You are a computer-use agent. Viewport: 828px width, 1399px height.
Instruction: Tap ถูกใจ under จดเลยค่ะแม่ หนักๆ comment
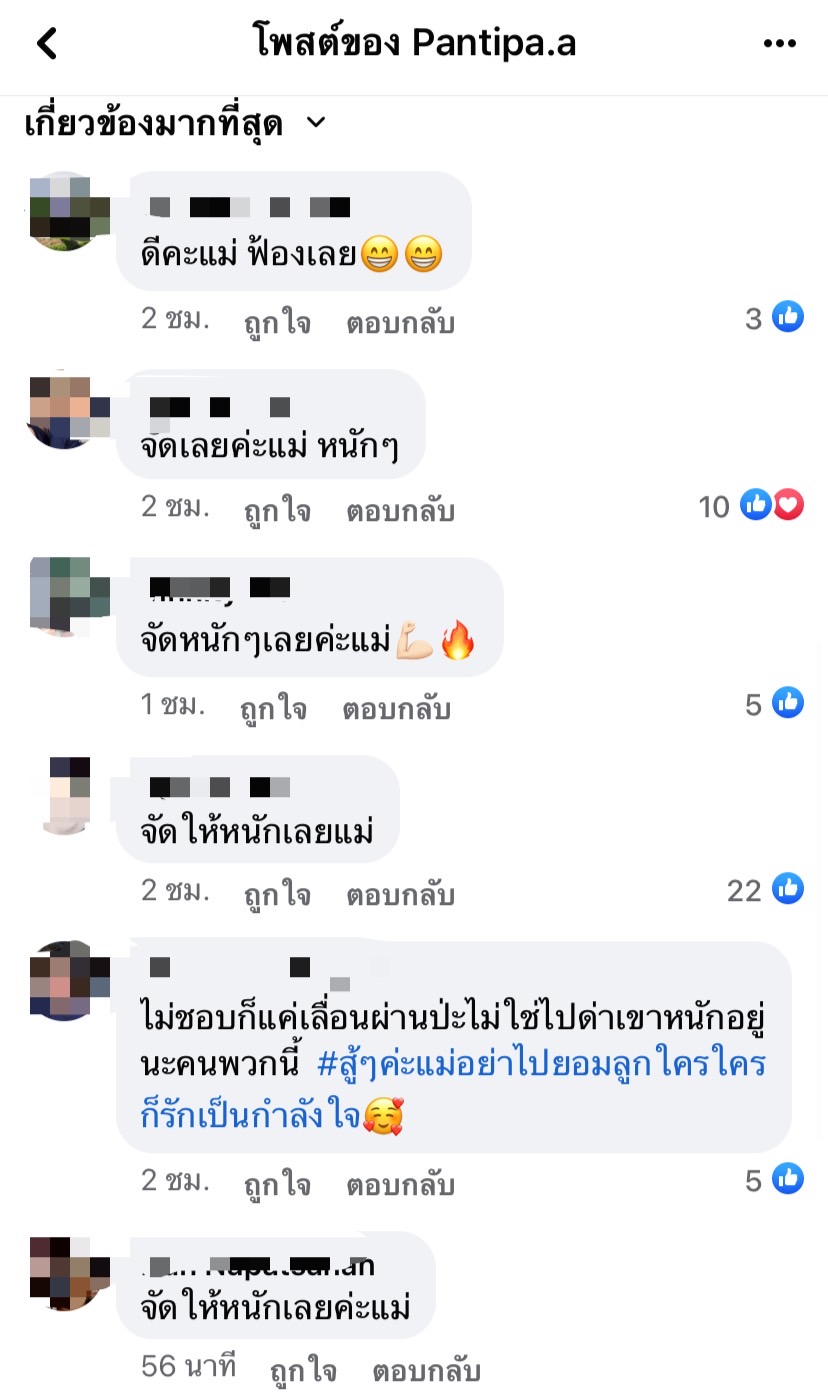277,511
